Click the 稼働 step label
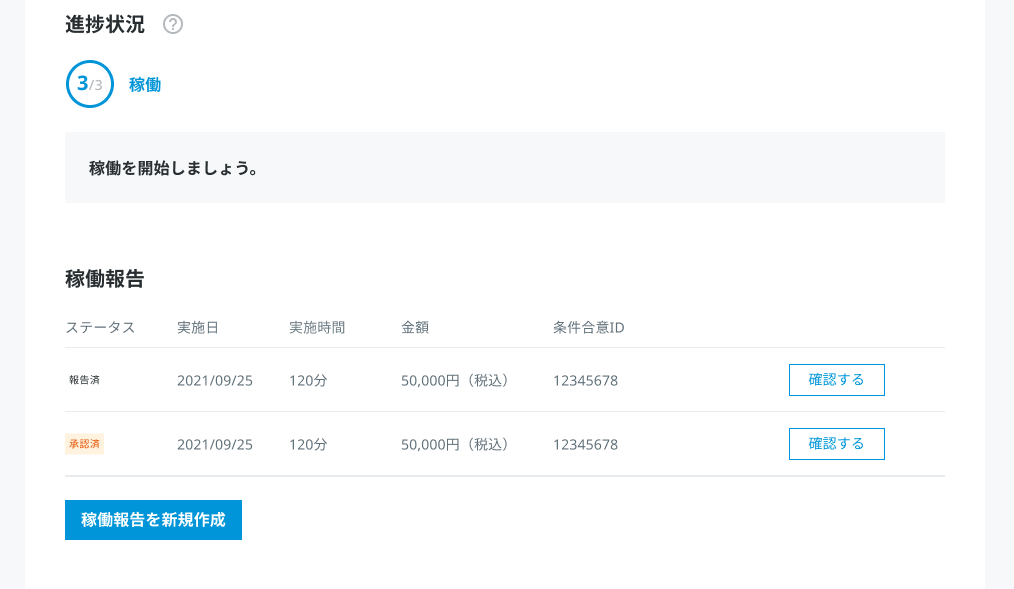 (145, 85)
